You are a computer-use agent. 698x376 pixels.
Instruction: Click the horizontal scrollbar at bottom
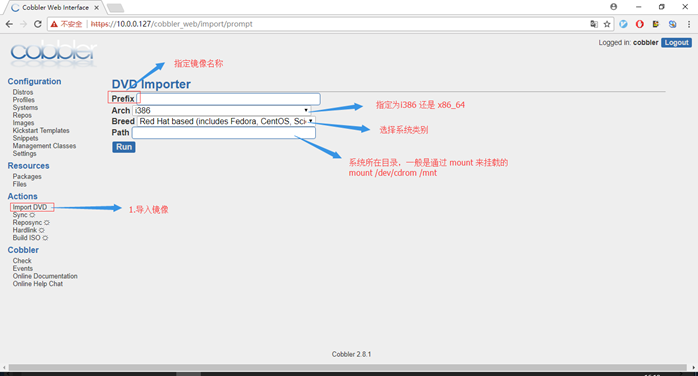347,368
